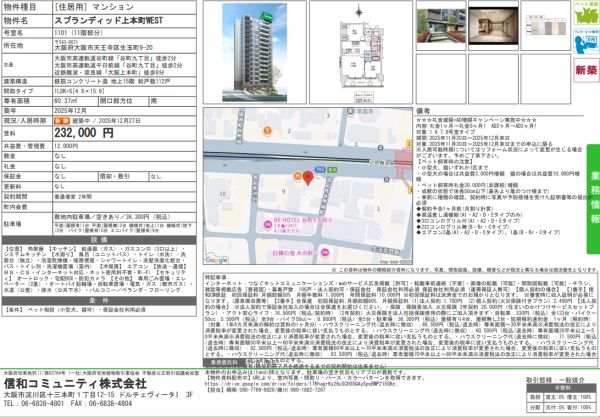Click the blue route 702 shield on map
Viewport: 600px width, 417px height.
pos(320,169)
